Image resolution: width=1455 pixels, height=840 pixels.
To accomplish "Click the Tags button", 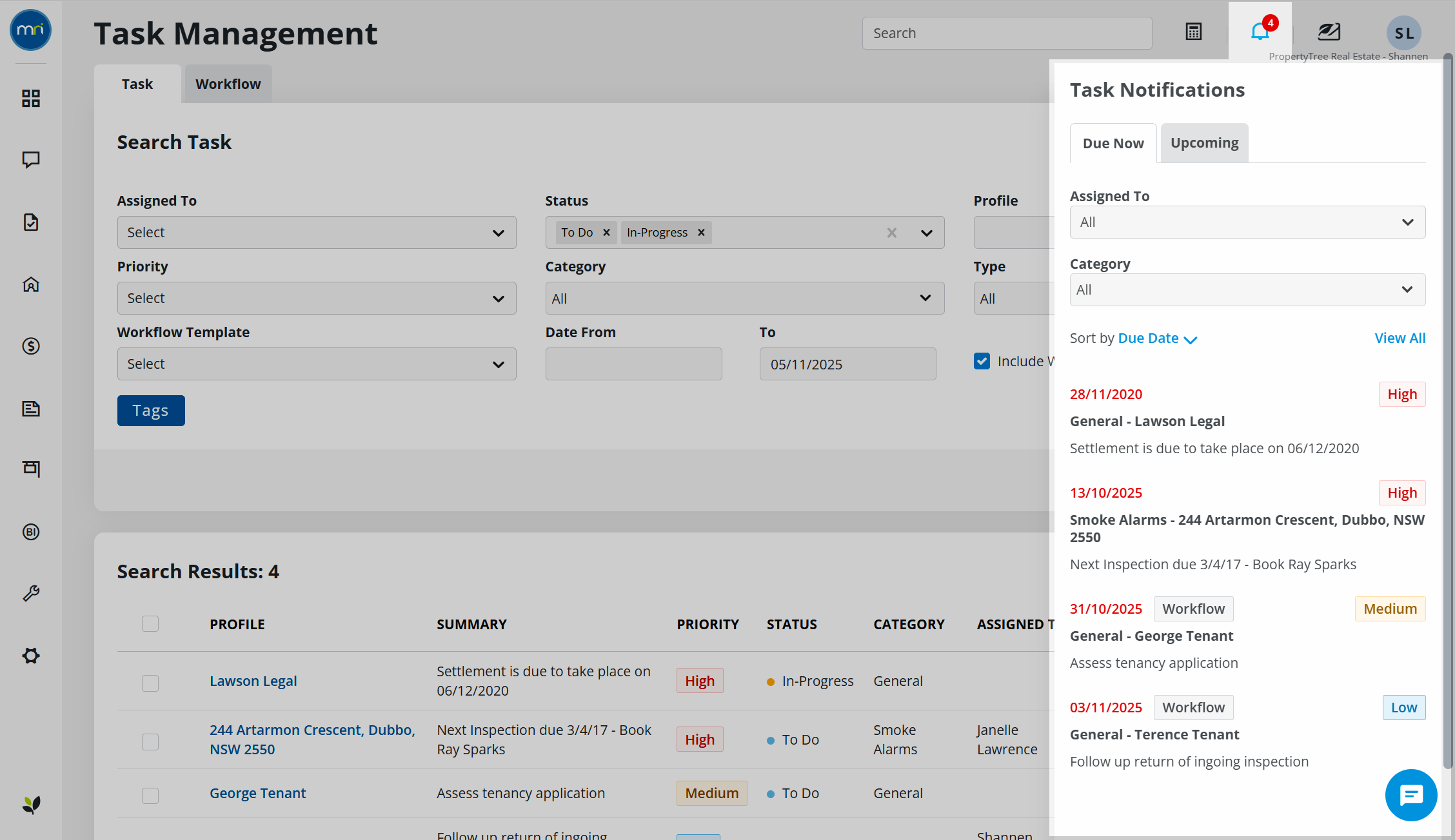I will click(151, 411).
